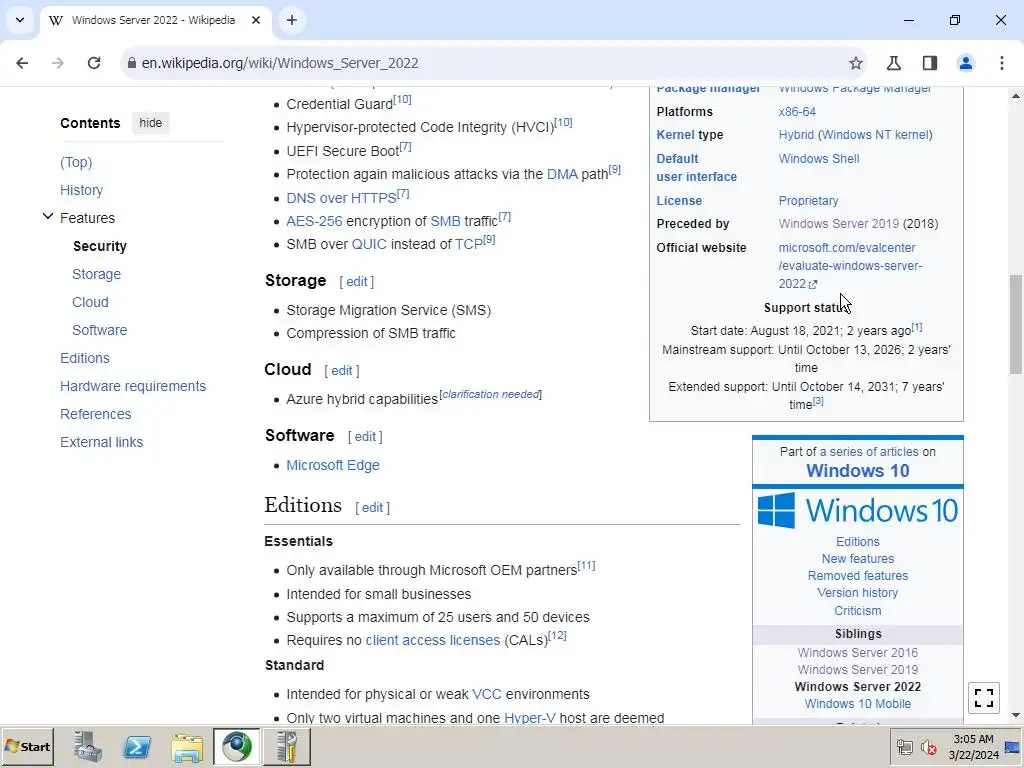Open Chrome Labs flask icon
1024x768 pixels.
tap(893, 63)
